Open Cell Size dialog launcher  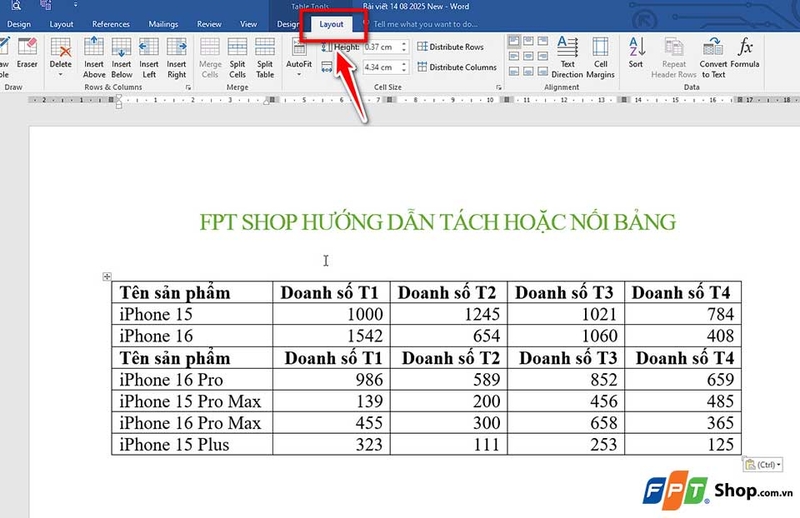(x=498, y=87)
